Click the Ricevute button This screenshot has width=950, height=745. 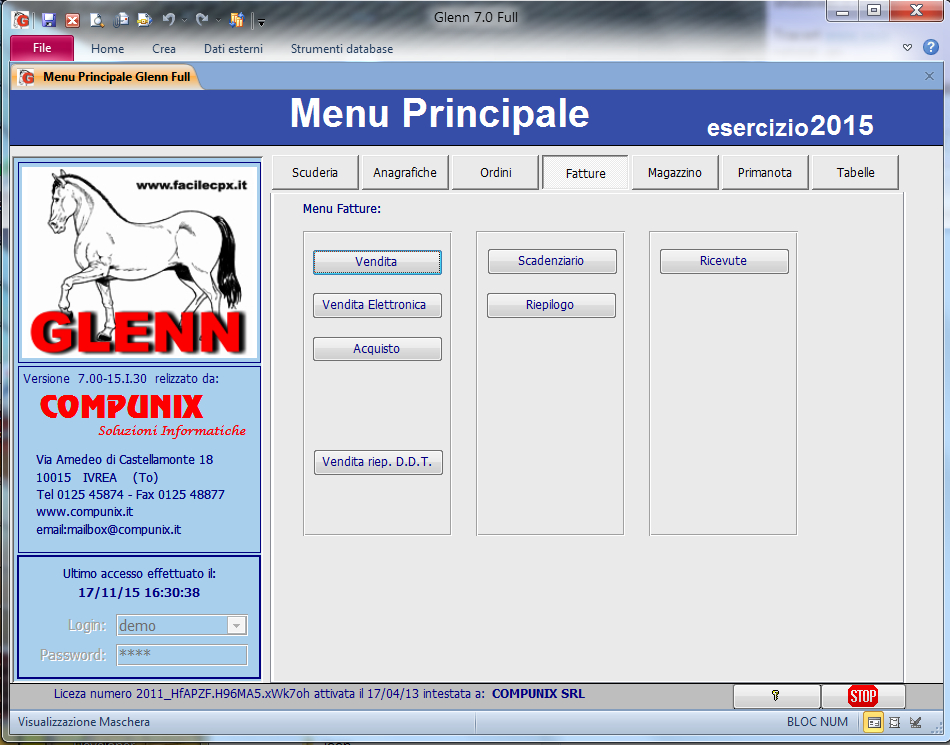tap(724, 261)
